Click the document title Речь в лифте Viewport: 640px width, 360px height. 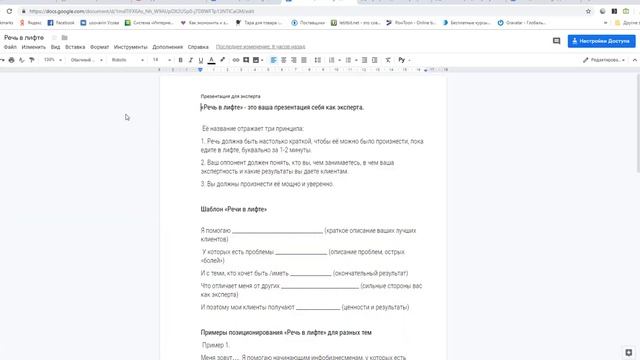pos(24,38)
